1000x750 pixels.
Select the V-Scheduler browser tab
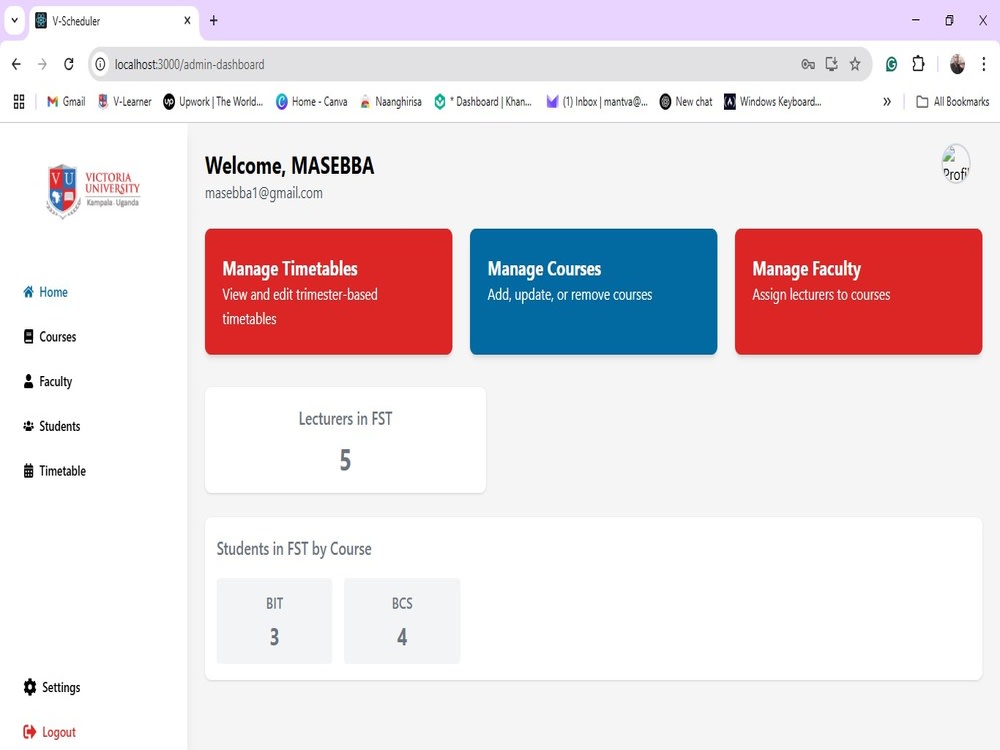115,20
